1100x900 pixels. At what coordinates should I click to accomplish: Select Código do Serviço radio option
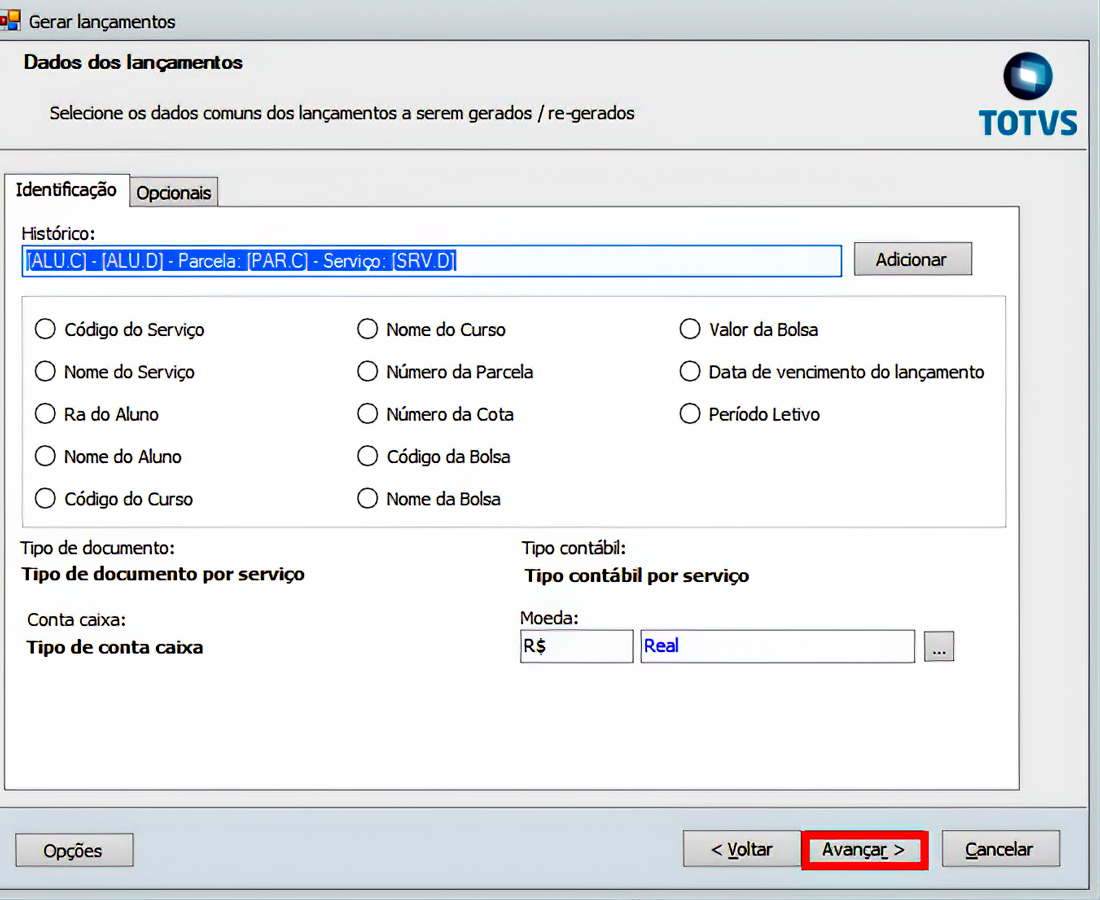45,329
